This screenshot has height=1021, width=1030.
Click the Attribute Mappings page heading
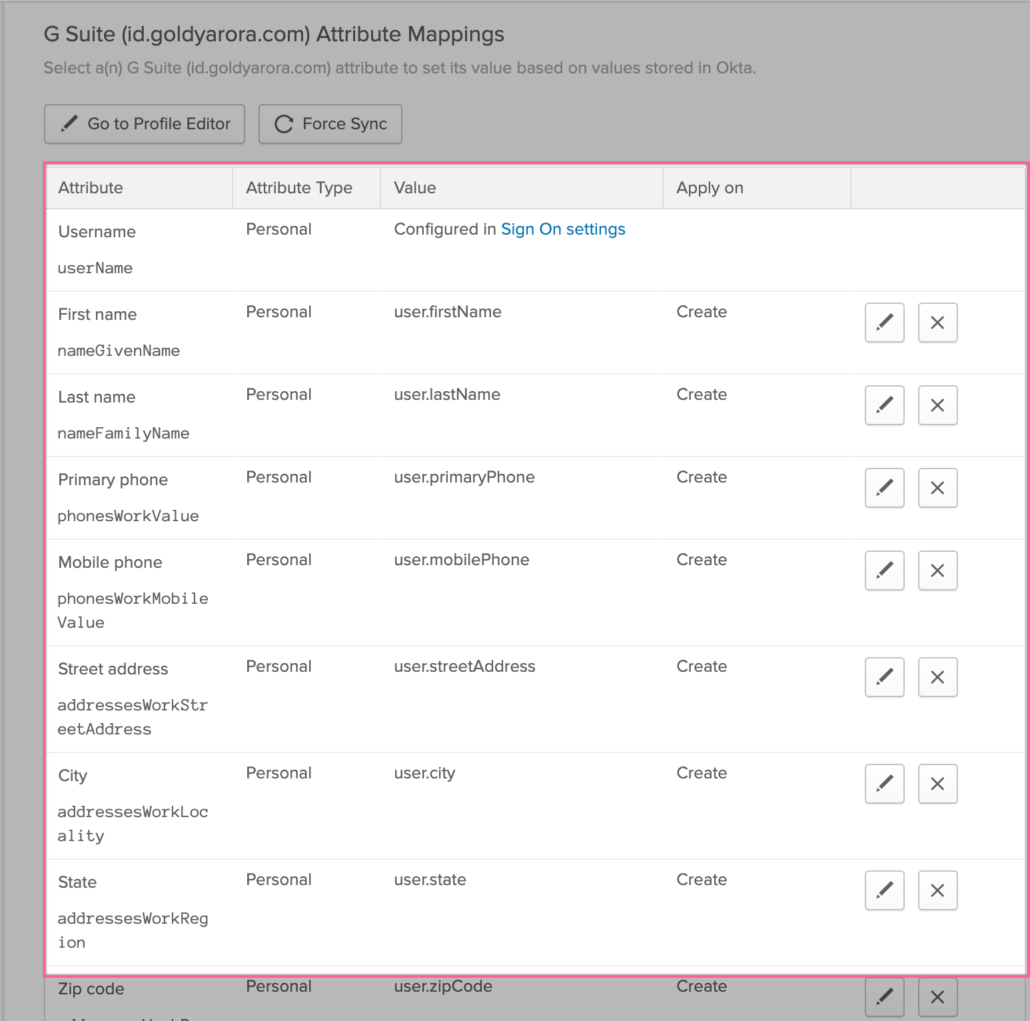[274, 34]
